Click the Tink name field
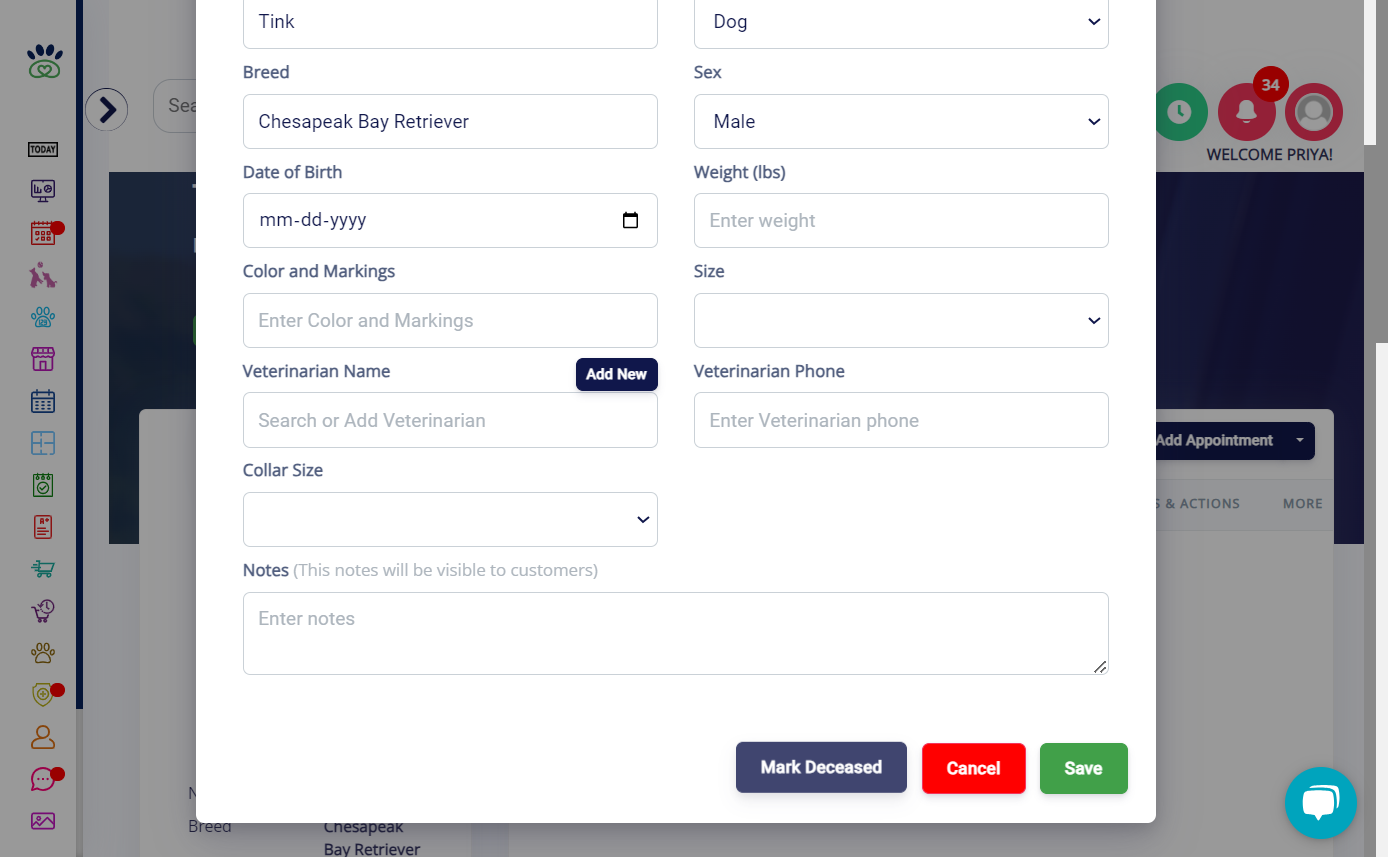 pos(450,22)
